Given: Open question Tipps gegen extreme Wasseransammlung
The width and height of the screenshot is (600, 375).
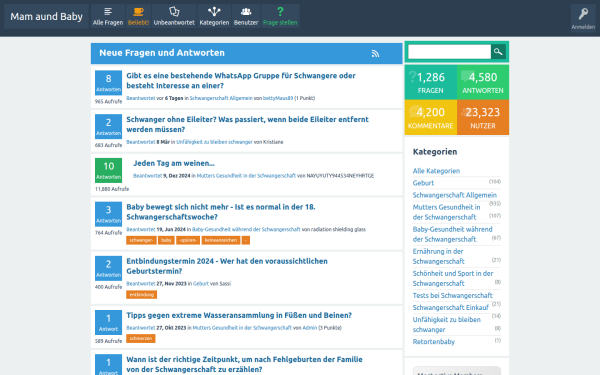Looking at the screenshot, I should point(239,315).
